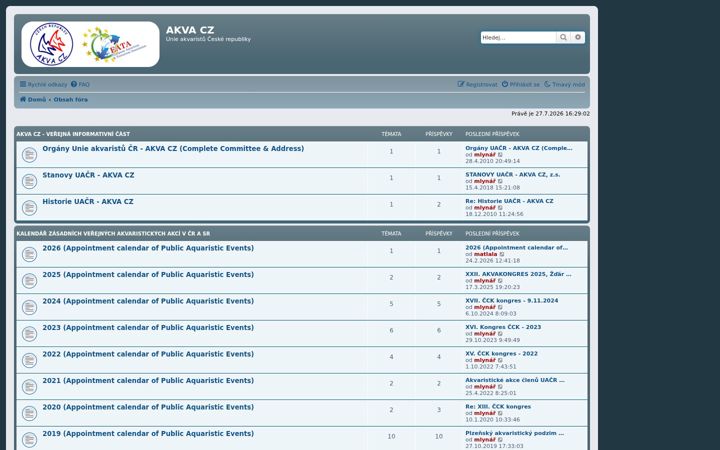Open last post Plzeňský akvaristický podzim
Viewport: 720px width, 450px height.
click(x=514, y=433)
